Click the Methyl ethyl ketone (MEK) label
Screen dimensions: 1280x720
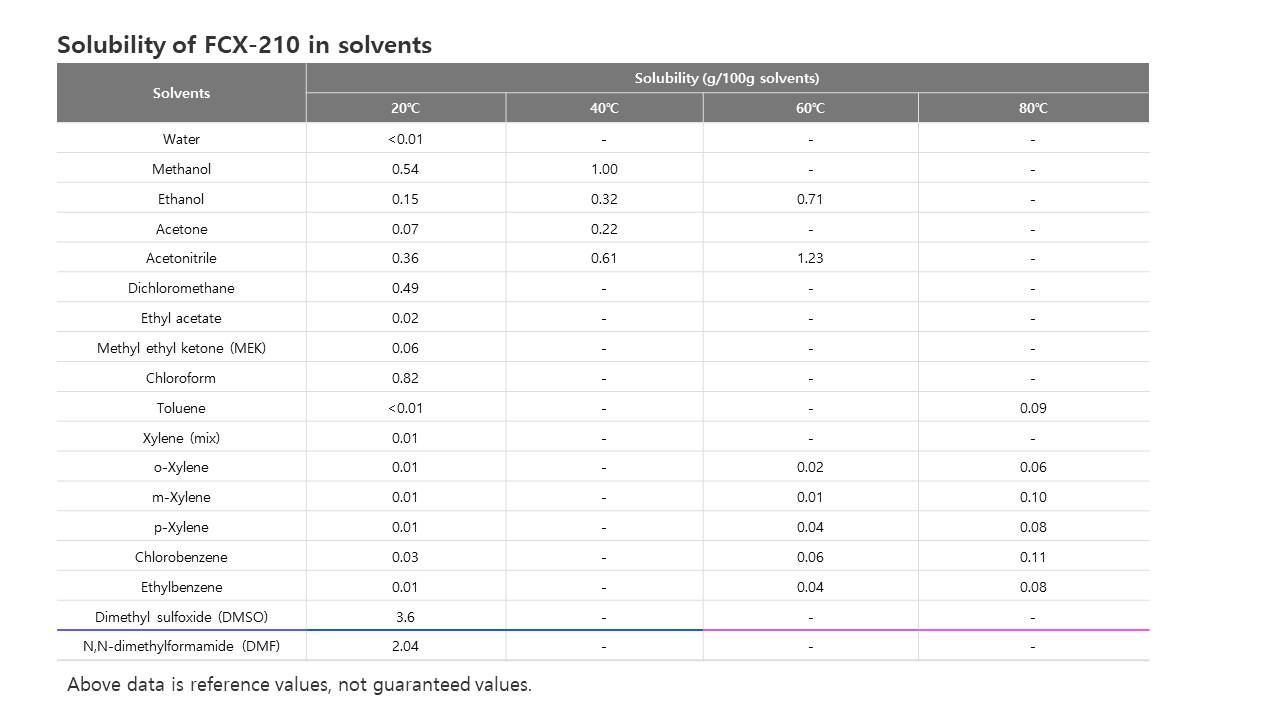point(181,348)
